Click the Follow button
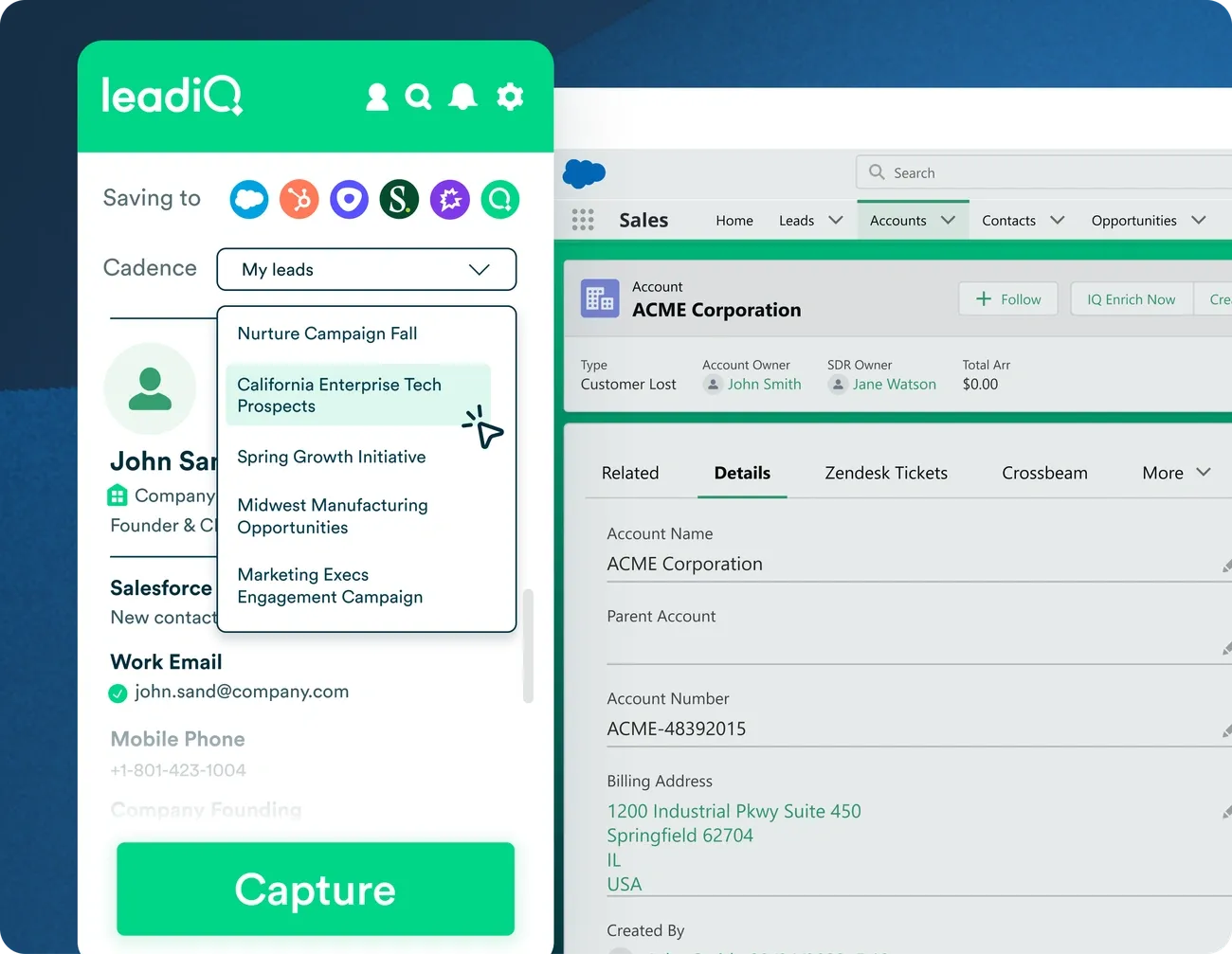This screenshot has height=954, width=1232. click(x=1007, y=299)
